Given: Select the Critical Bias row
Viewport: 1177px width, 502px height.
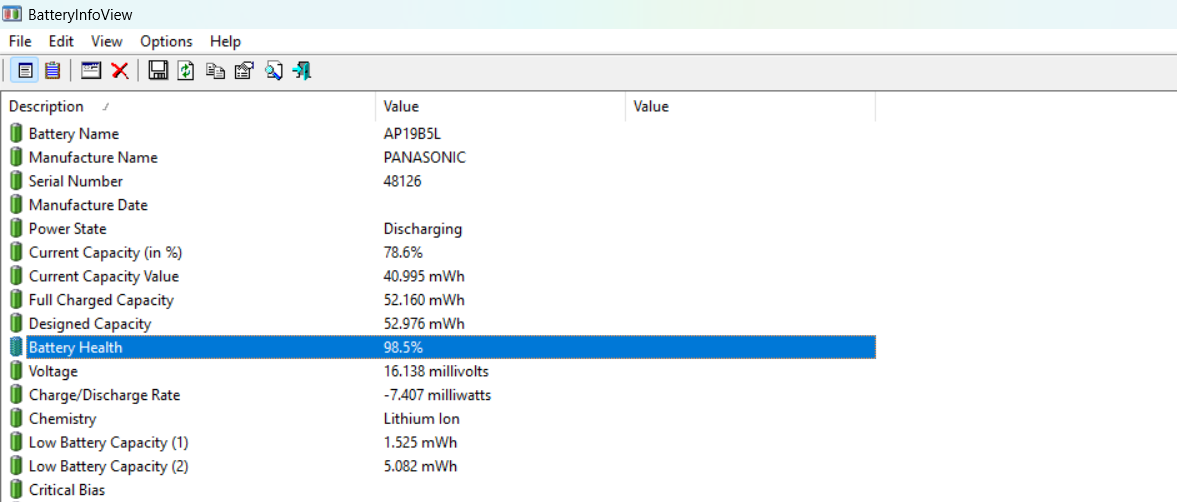Looking at the screenshot, I should point(439,490).
